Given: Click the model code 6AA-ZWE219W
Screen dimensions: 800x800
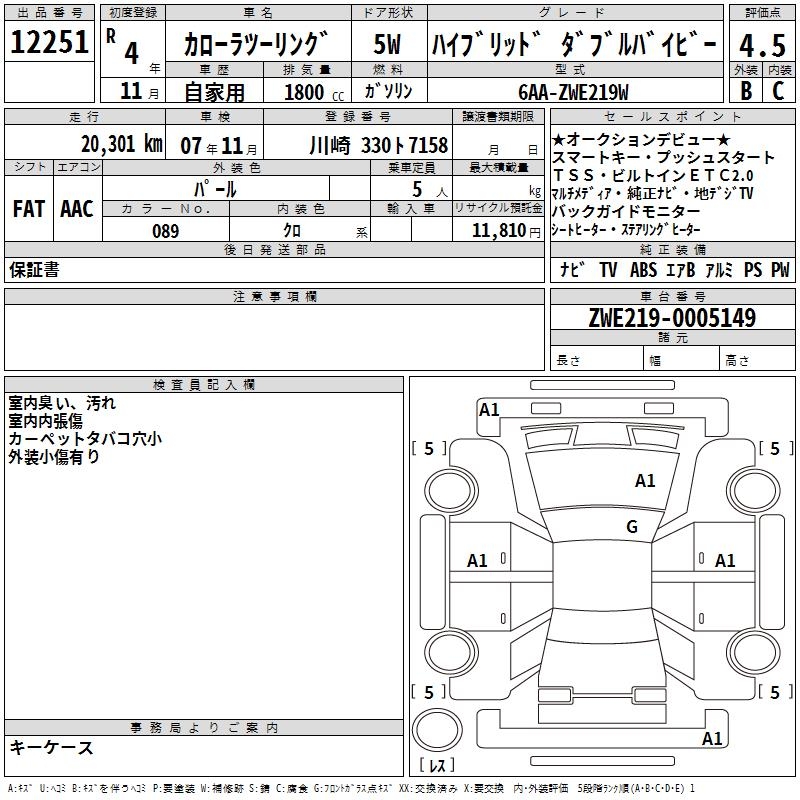Looking at the screenshot, I should 573,92.
